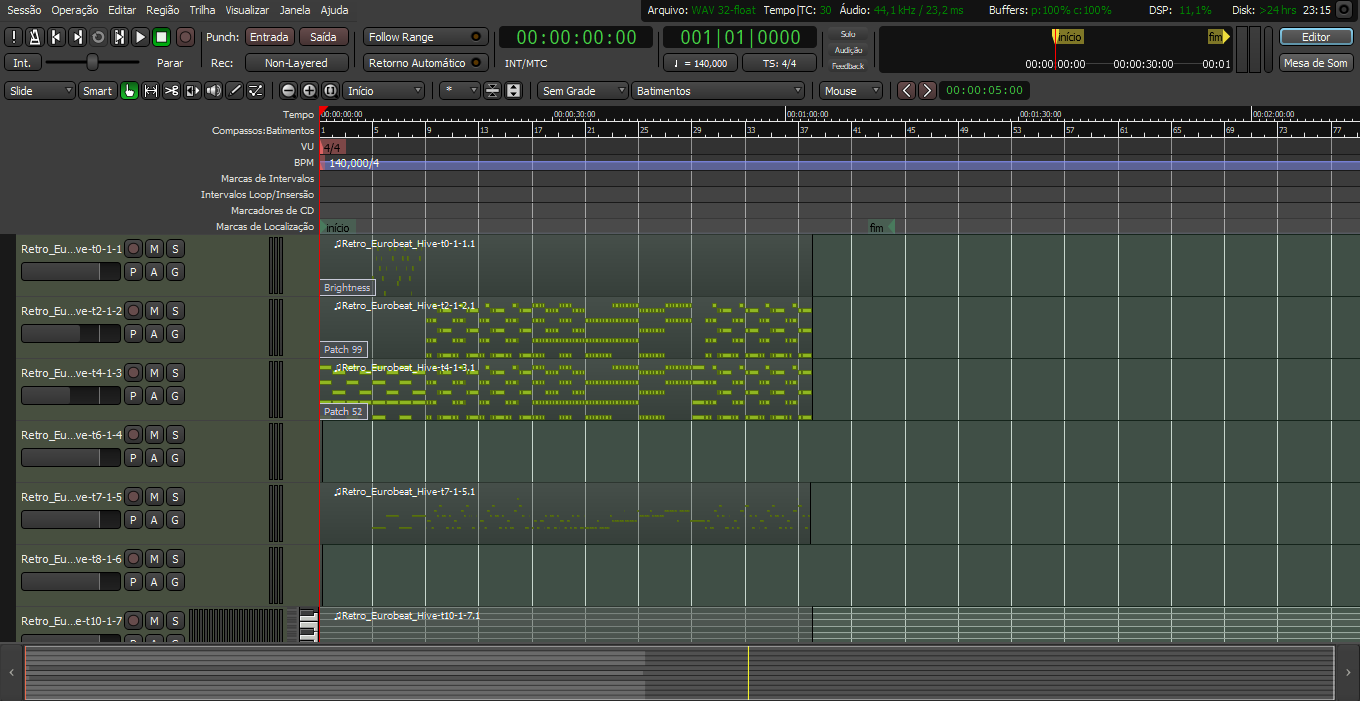Viewport: 1360px width, 701px height.
Task: Zoom out with the minus icon
Action: [x=288, y=90]
